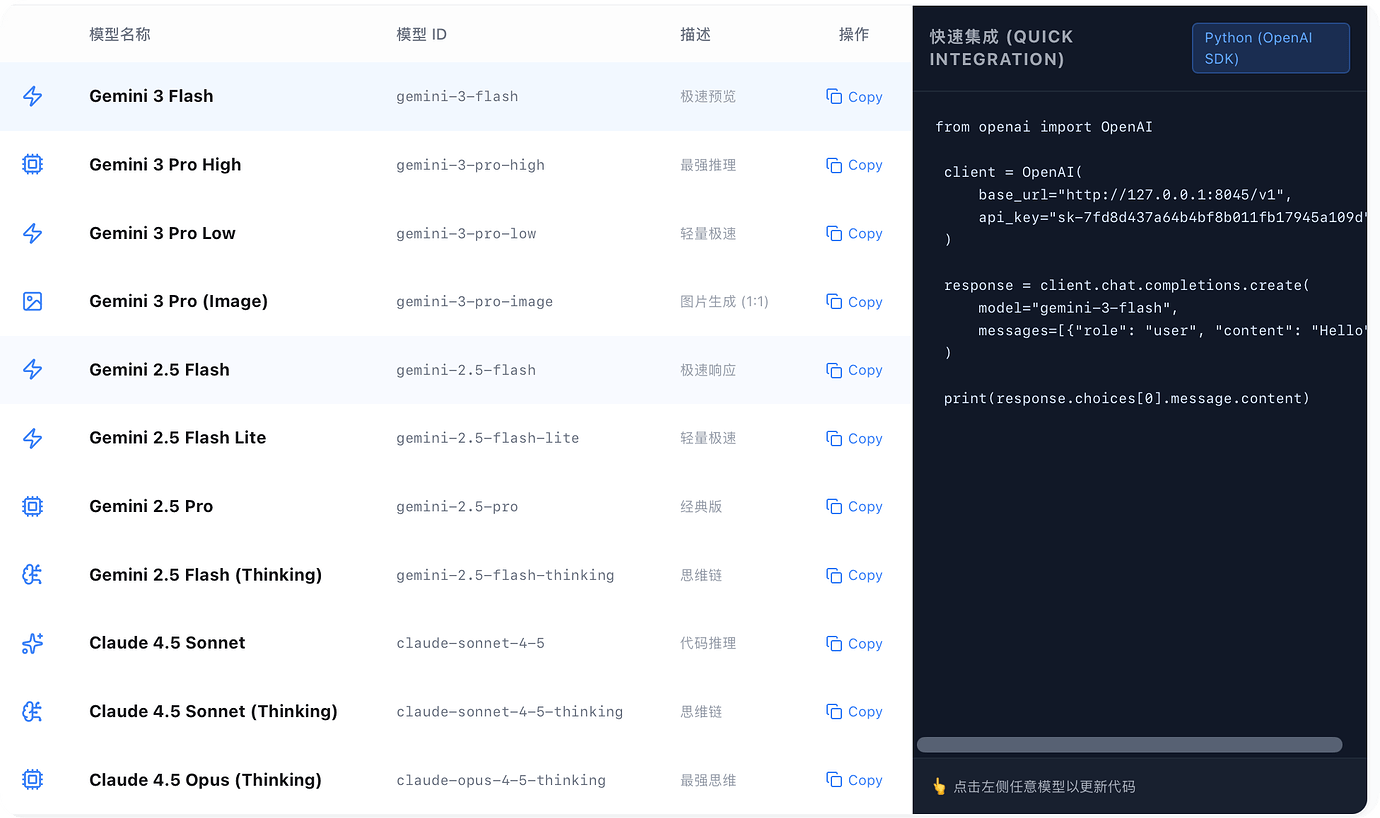Copy the gemini-2.5-pro model ID
Screen dimensions: 1380x818
coord(854,507)
